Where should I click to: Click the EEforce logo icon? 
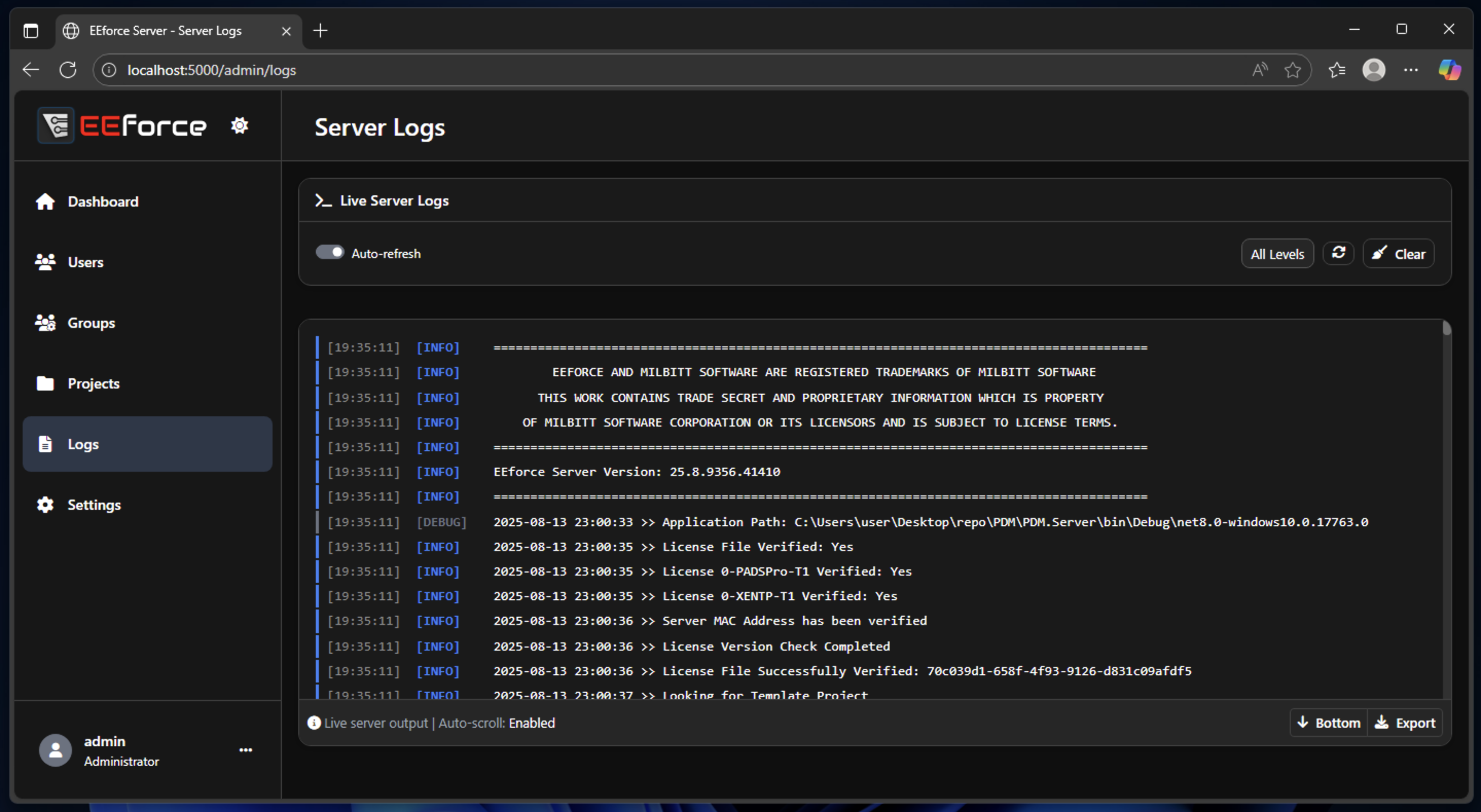(x=56, y=125)
